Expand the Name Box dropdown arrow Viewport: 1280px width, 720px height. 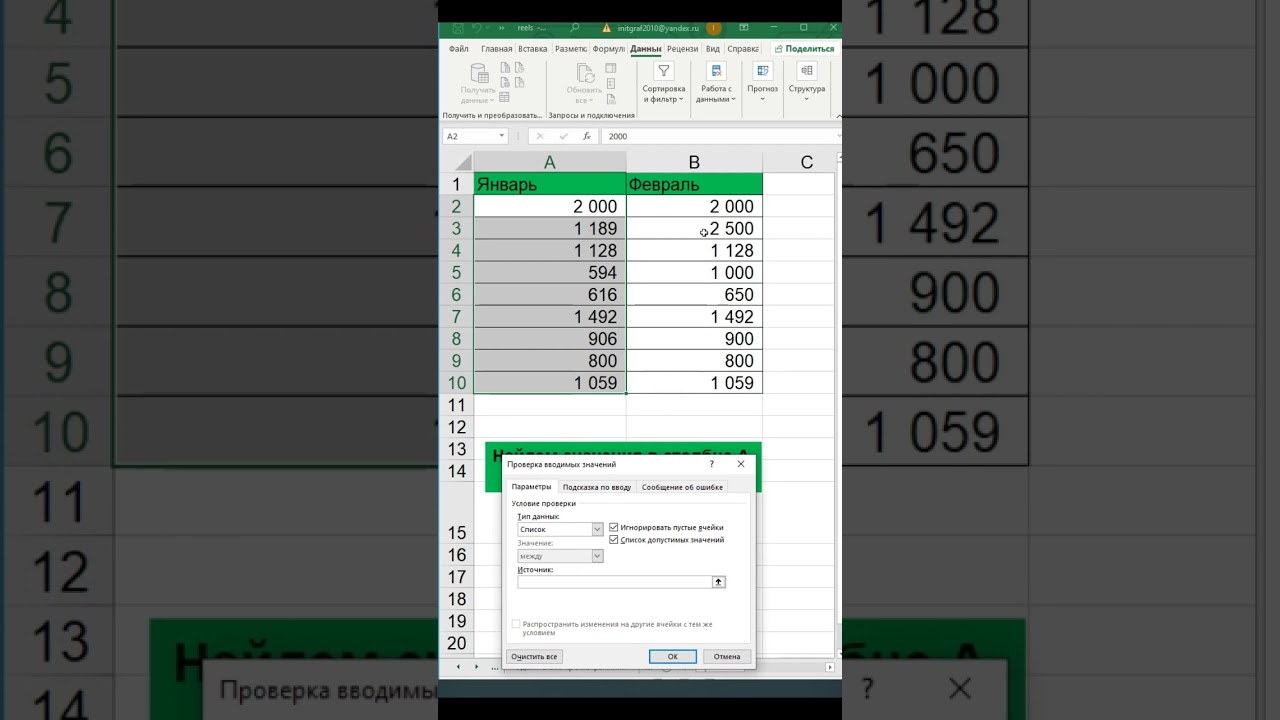[x=502, y=136]
